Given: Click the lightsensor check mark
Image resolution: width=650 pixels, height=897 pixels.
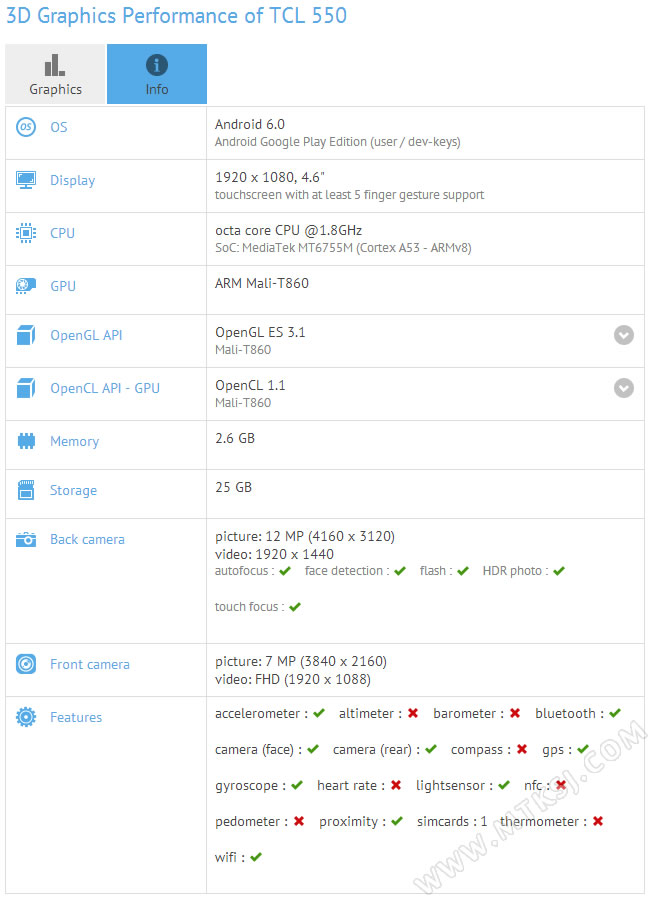Looking at the screenshot, I should 504,785.
